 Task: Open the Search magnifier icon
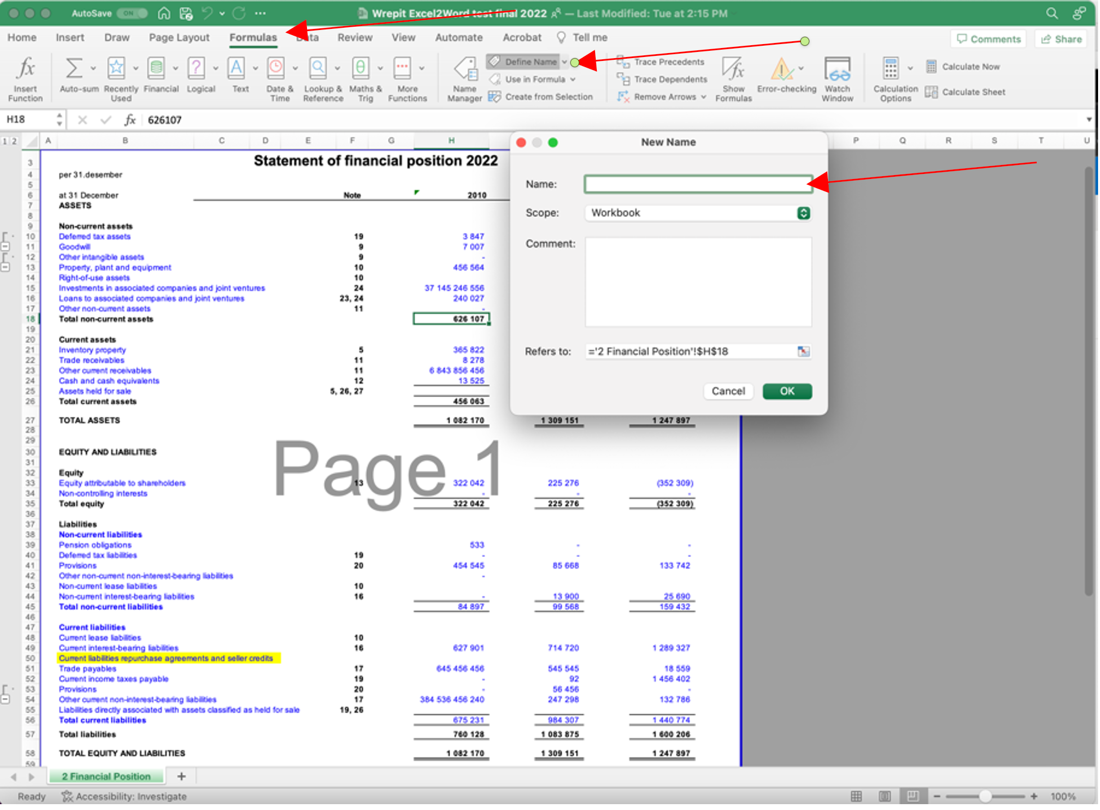coord(1052,13)
